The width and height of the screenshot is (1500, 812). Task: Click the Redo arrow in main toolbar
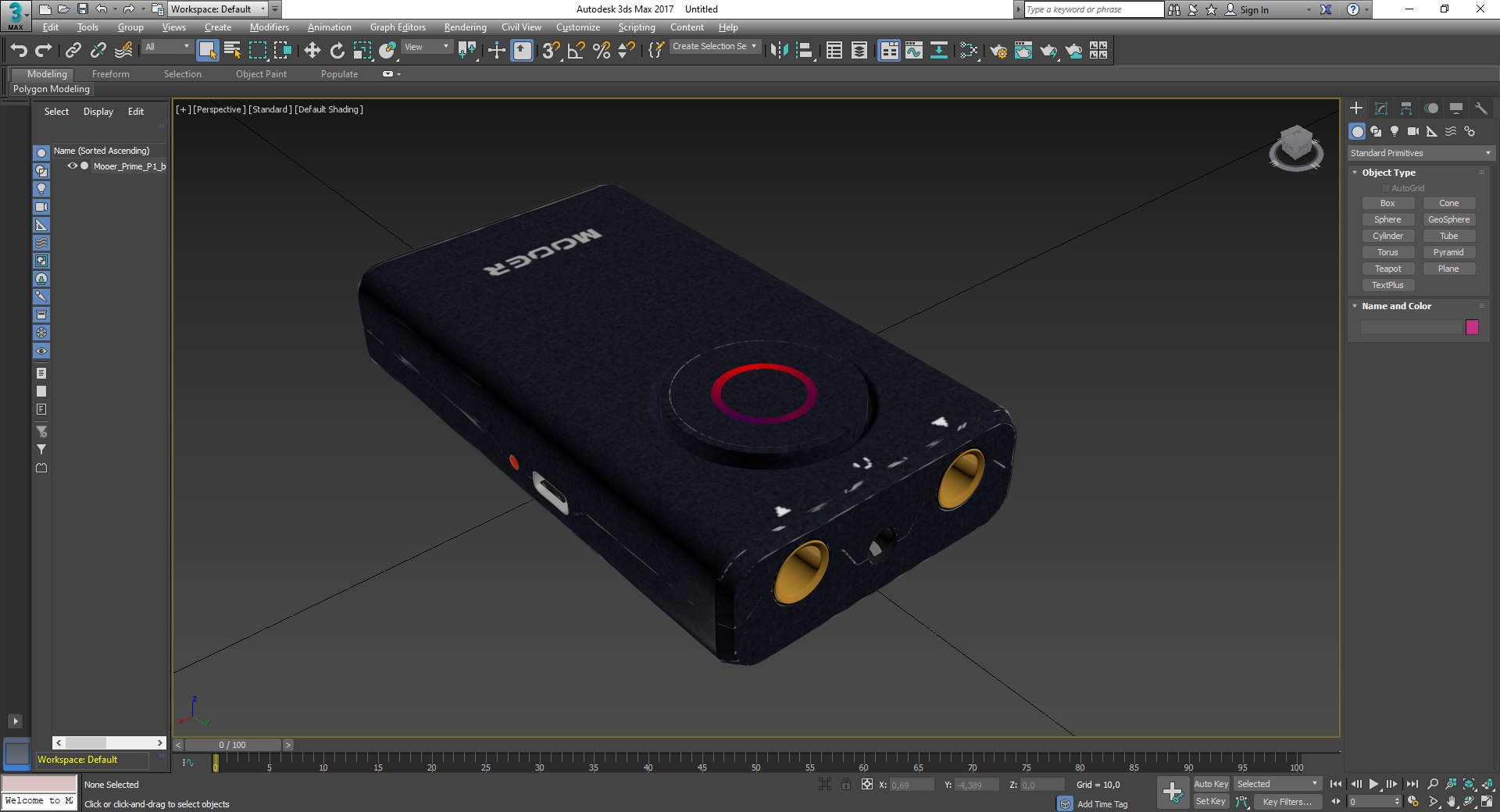(x=44, y=51)
